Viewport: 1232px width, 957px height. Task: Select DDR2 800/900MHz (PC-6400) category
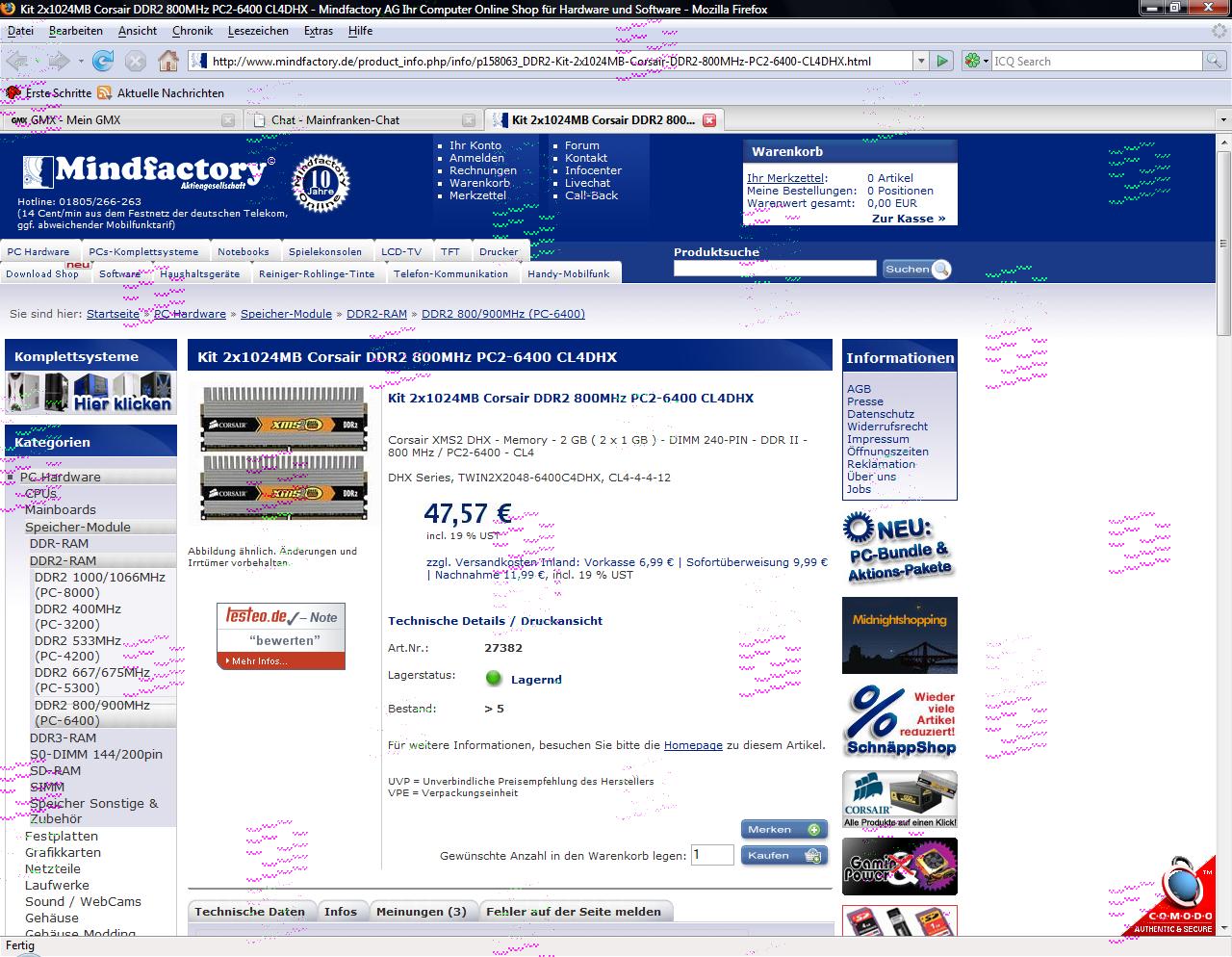pos(92,712)
